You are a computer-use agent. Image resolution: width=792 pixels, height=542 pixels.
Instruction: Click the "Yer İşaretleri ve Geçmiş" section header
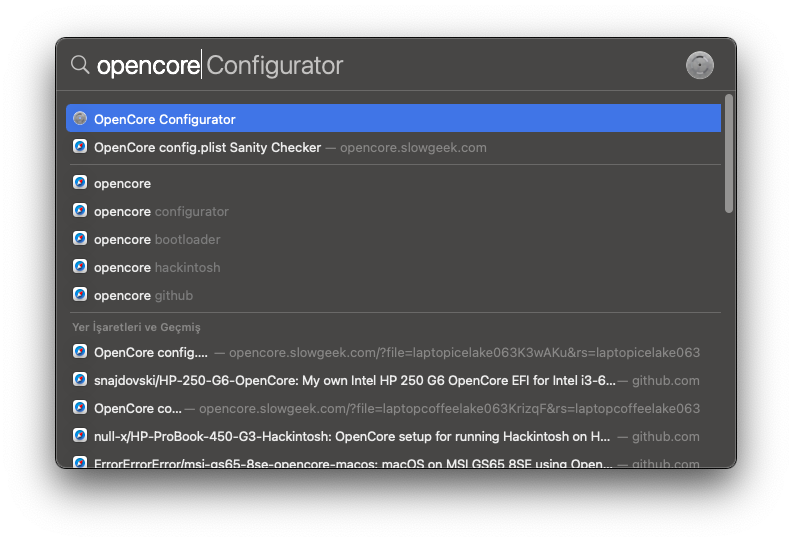point(136,327)
